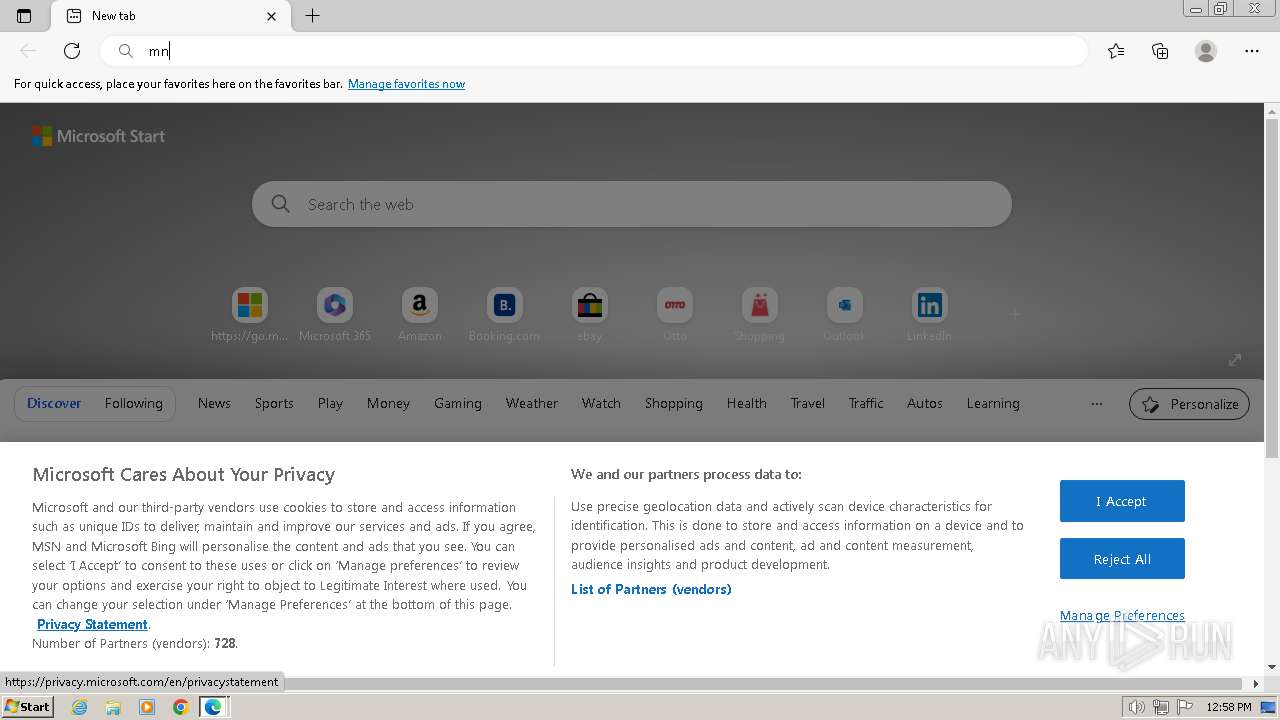The image size is (1280, 720).
Task: Open Collections icon
Action: point(1160,51)
